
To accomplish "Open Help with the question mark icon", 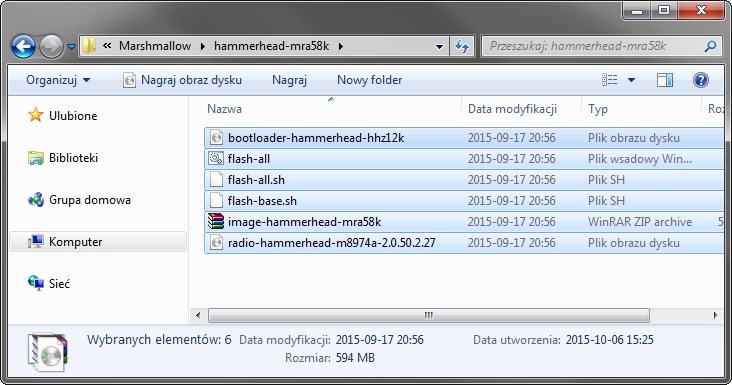I will point(701,80).
